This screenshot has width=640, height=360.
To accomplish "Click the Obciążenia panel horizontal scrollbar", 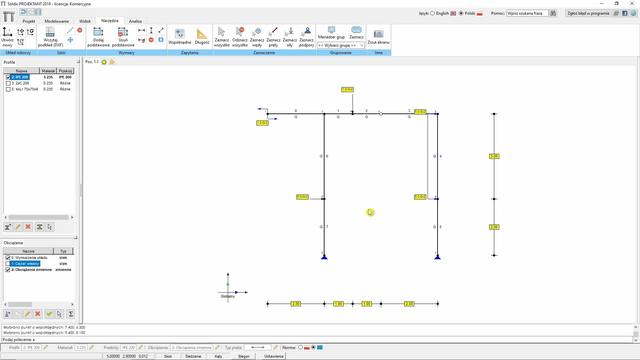I will click(39, 304).
